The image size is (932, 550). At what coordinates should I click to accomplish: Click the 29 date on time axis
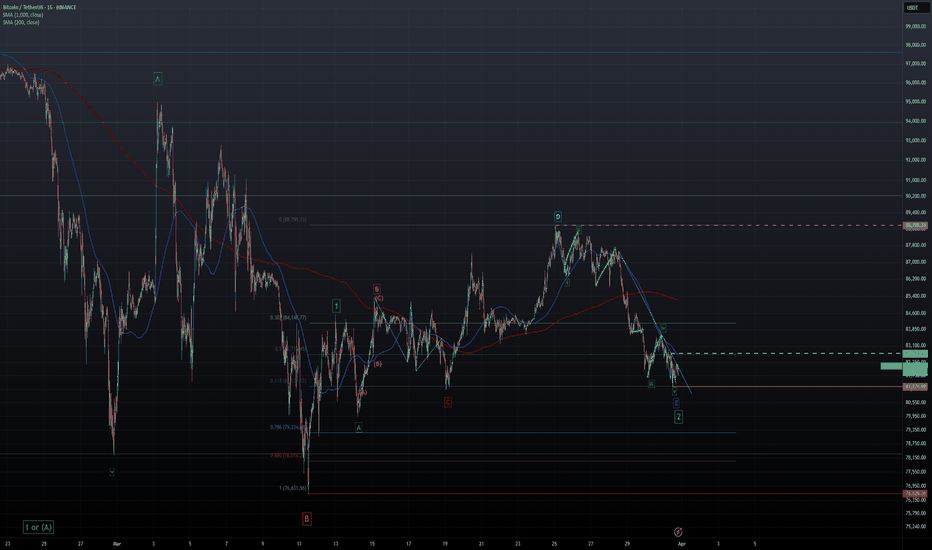click(627, 543)
